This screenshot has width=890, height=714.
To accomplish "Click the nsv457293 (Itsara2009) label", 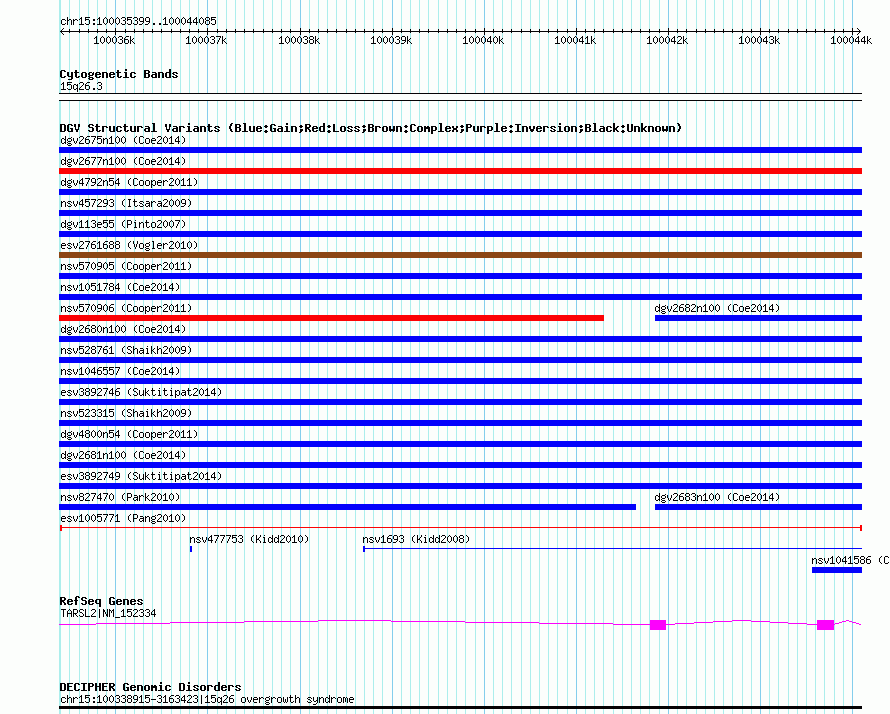I will (126, 203).
